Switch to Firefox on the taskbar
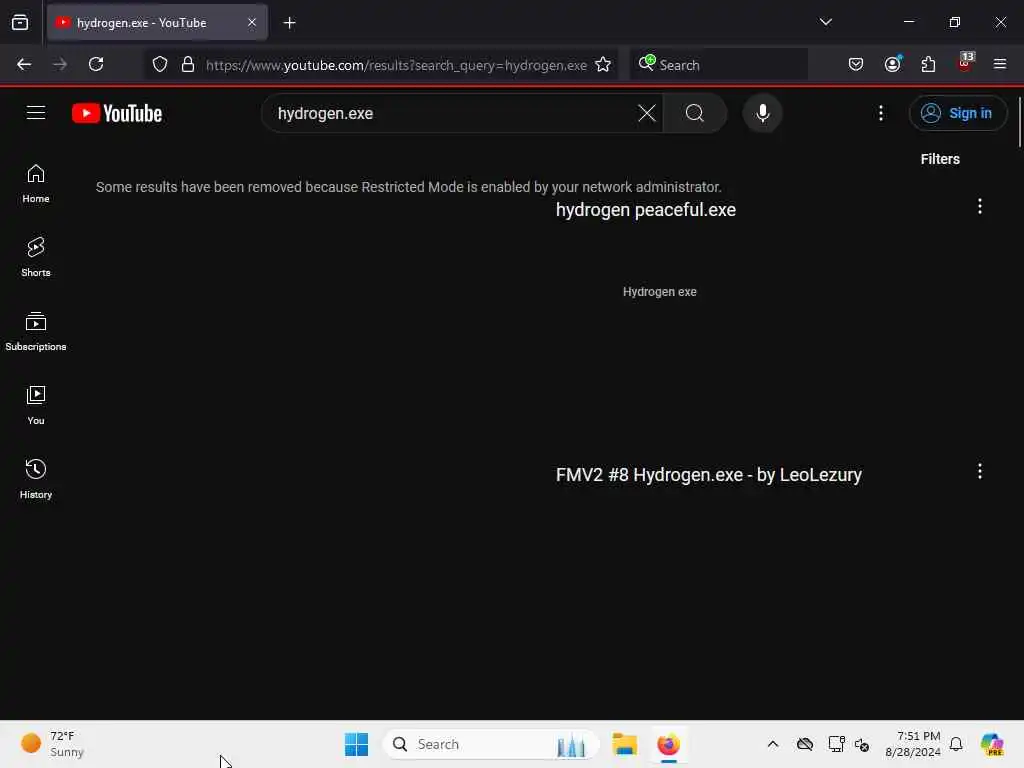This screenshot has height=768, width=1024. (x=669, y=744)
